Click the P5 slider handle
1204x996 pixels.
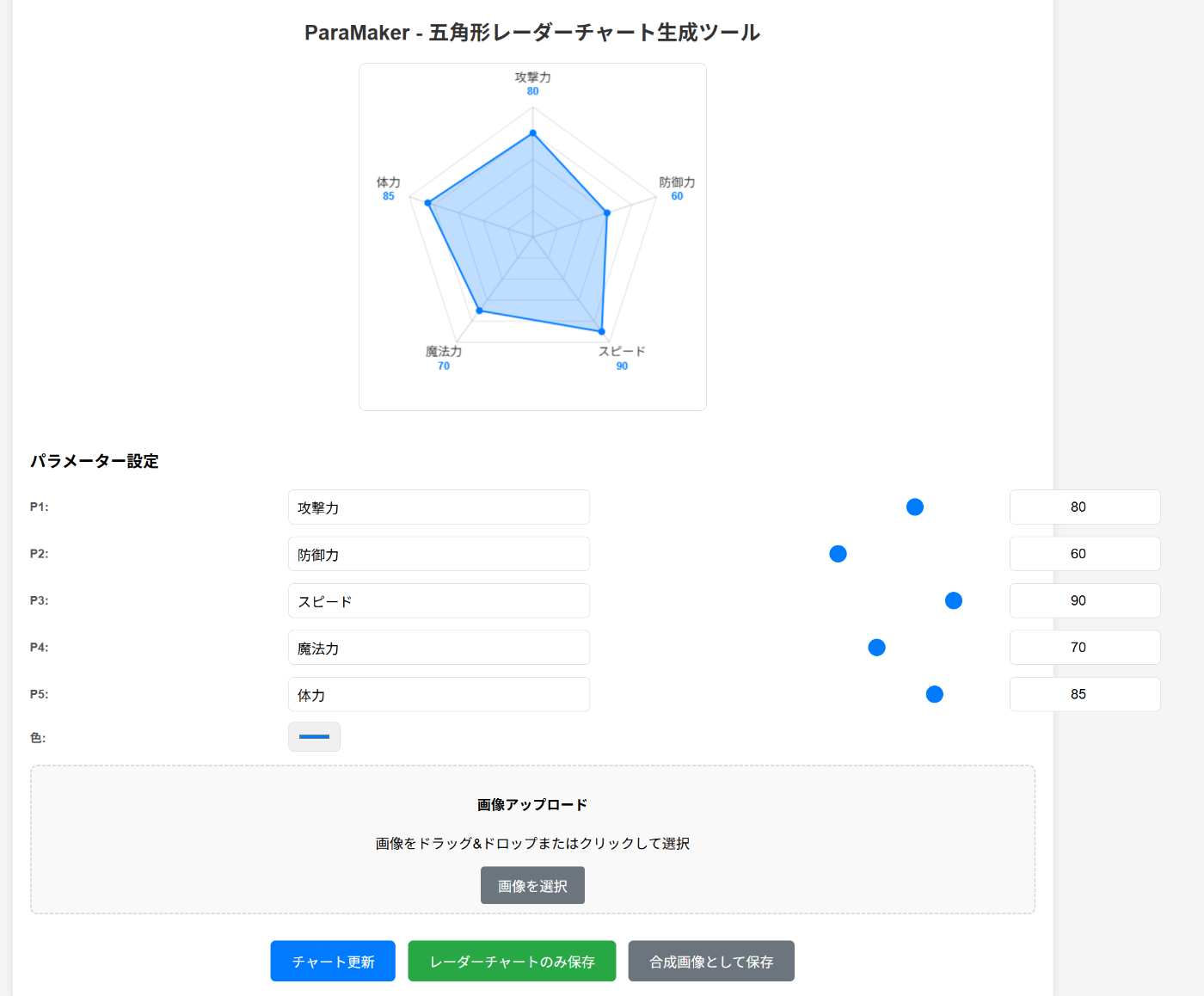[935, 694]
